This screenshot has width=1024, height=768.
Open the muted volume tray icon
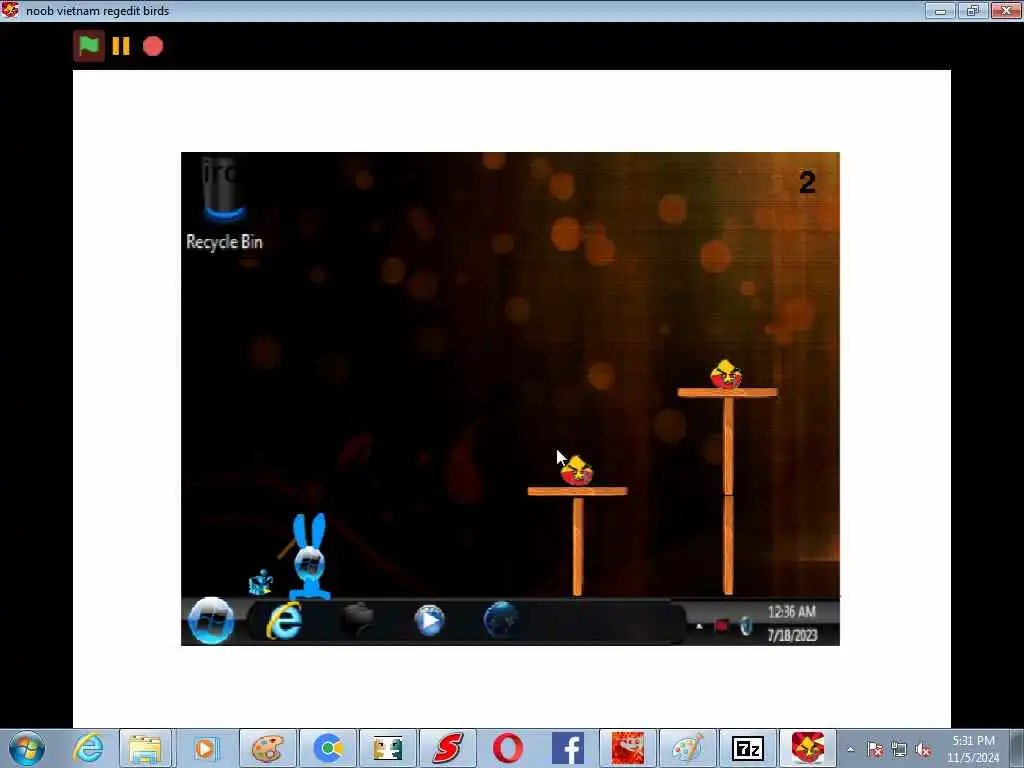tap(923, 749)
